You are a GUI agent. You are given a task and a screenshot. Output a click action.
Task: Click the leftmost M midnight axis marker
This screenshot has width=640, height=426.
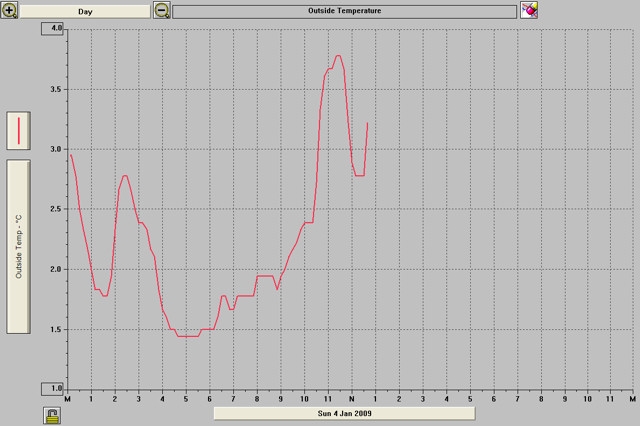tap(67, 400)
